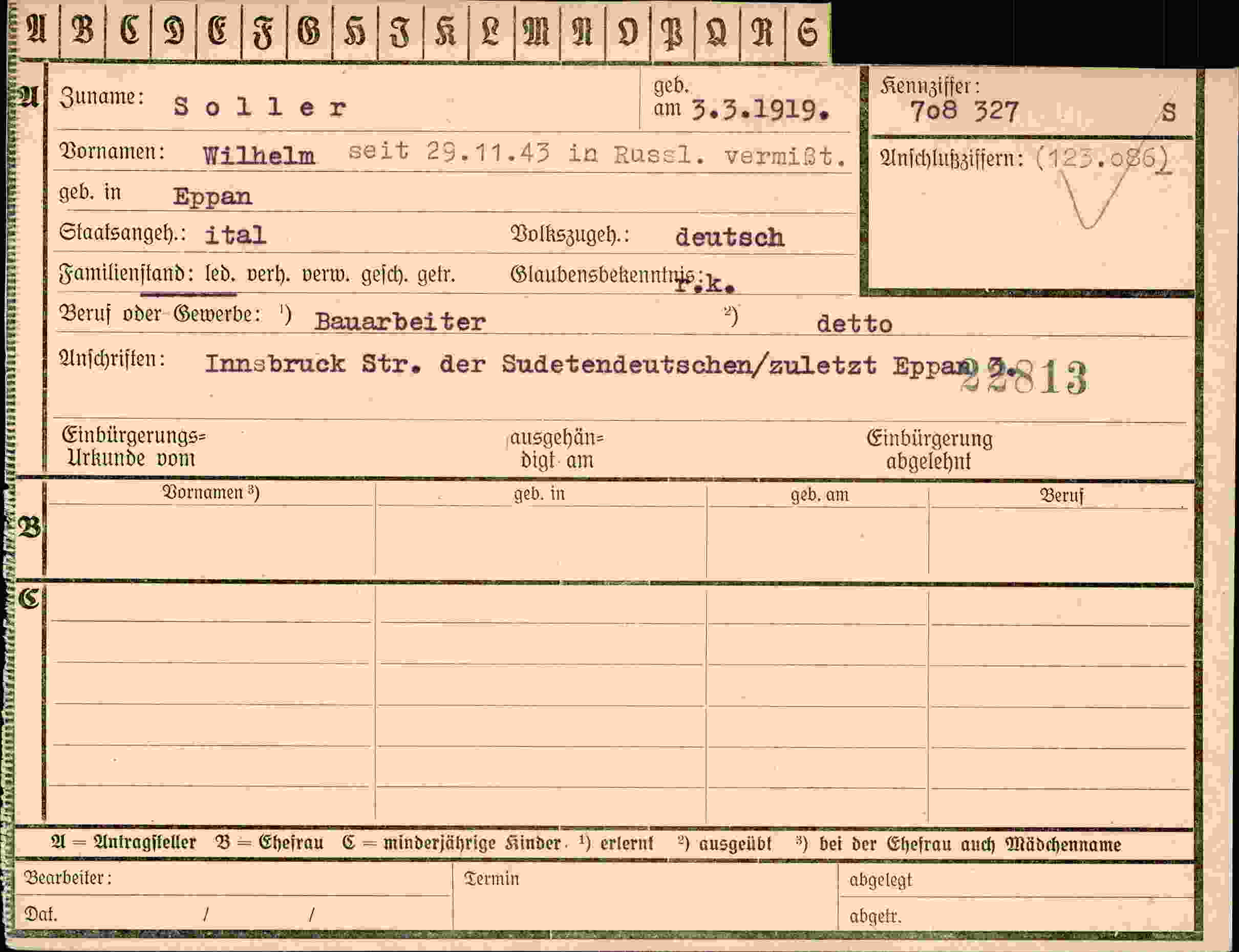Select the index tab letter M
The height and width of the screenshot is (952, 1239).
tap(536, 31)
